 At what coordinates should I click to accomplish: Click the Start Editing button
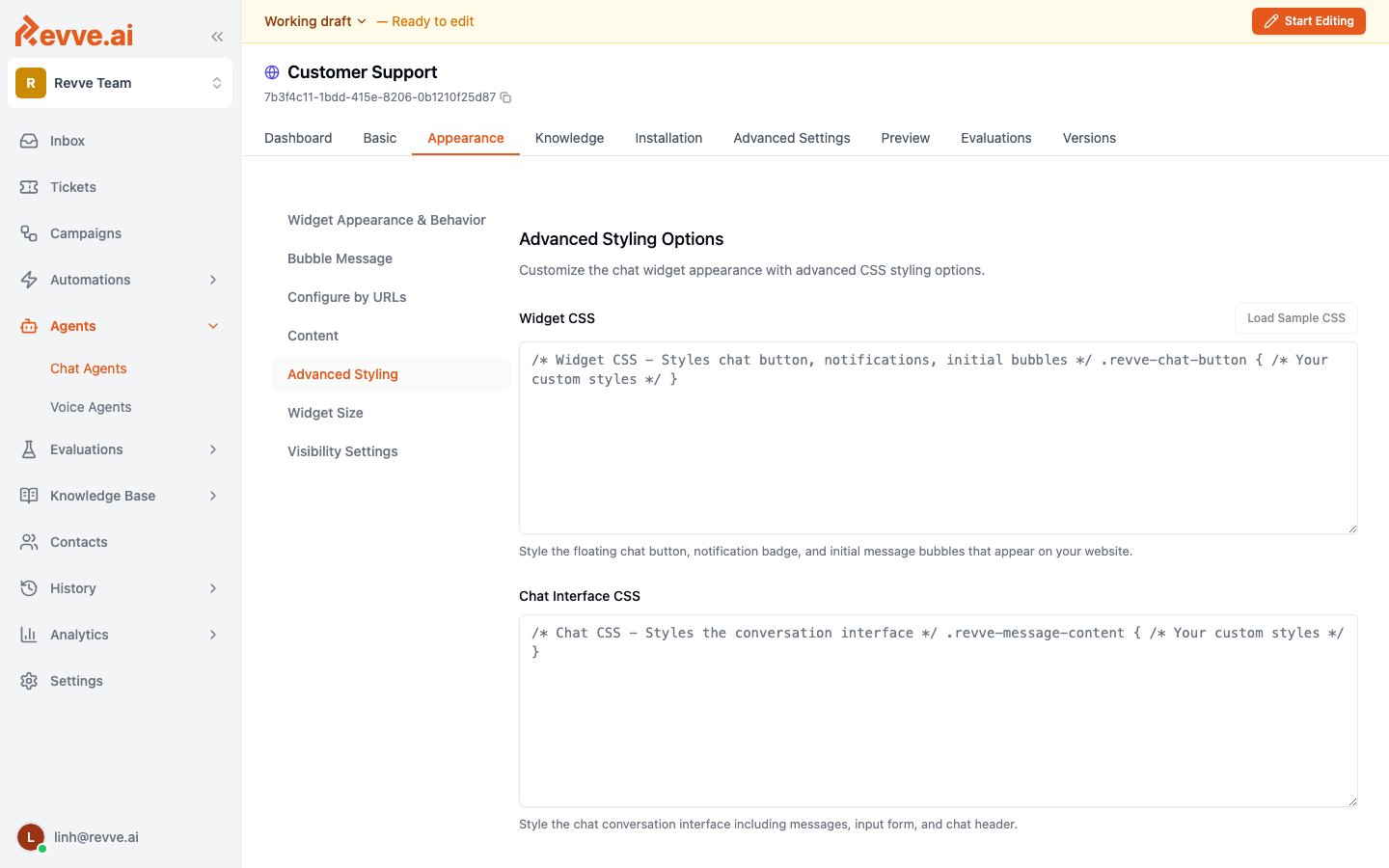(x=1309, y=21)
